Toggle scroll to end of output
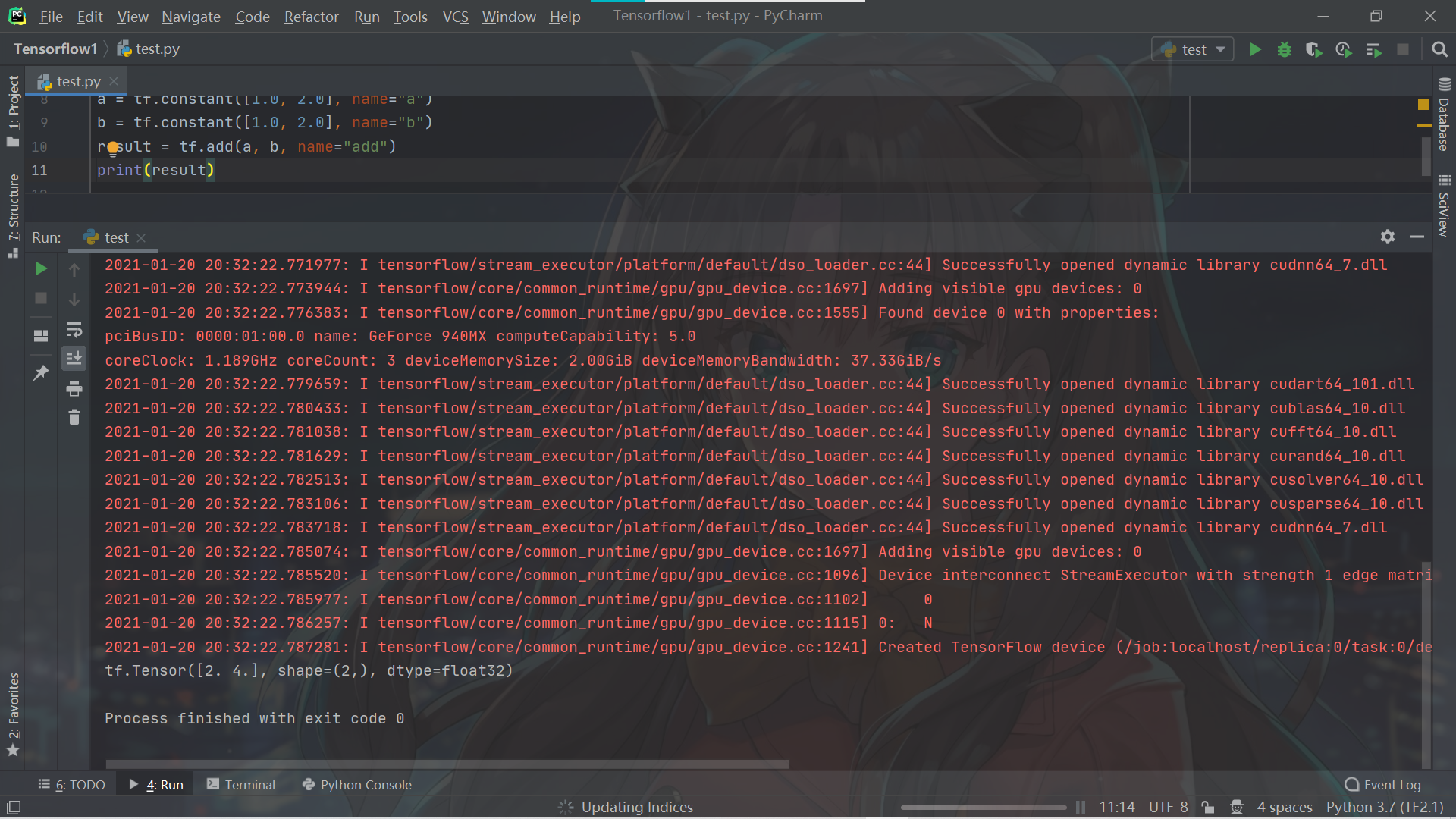 (x=74, y=359)
